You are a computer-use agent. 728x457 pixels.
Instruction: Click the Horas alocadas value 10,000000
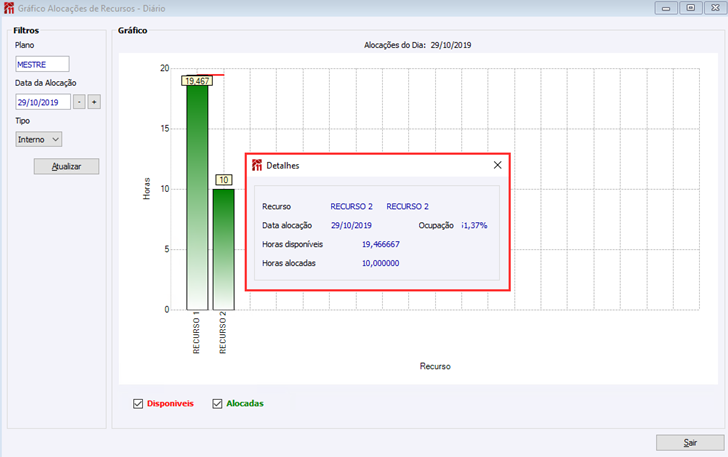pos(381,263)
